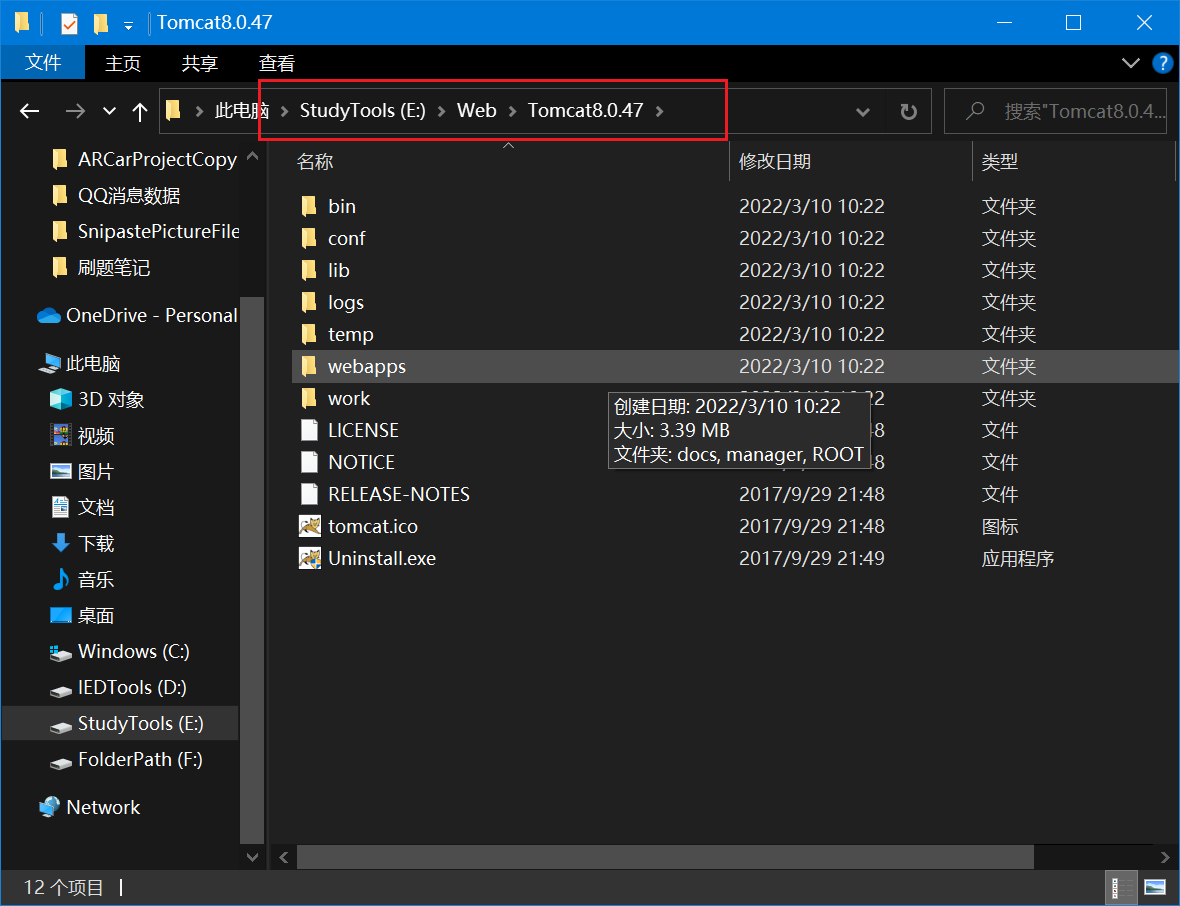Switch to large icons view layout
Screen dimensions: 1180x906
[x=1155, y=888]
